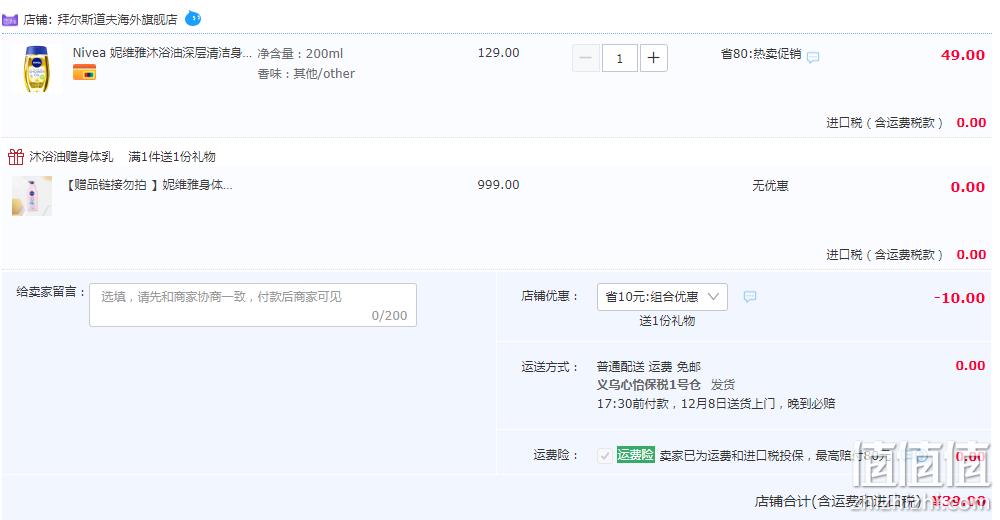Increase quantity with the plus button
Screen dimensions: 1000x520
coord(654,58)
